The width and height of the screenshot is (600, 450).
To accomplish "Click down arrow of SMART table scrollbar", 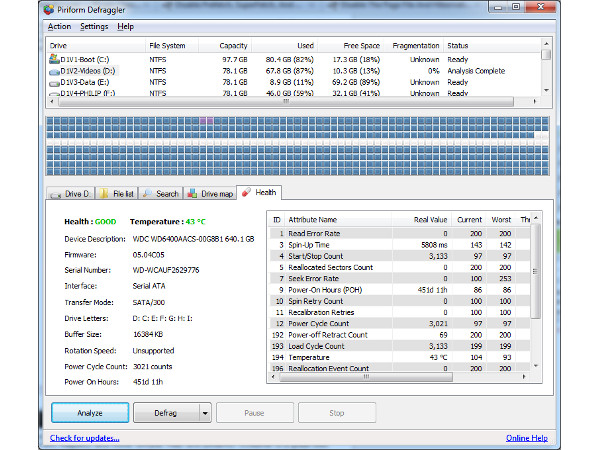I will tap(536, 366).
